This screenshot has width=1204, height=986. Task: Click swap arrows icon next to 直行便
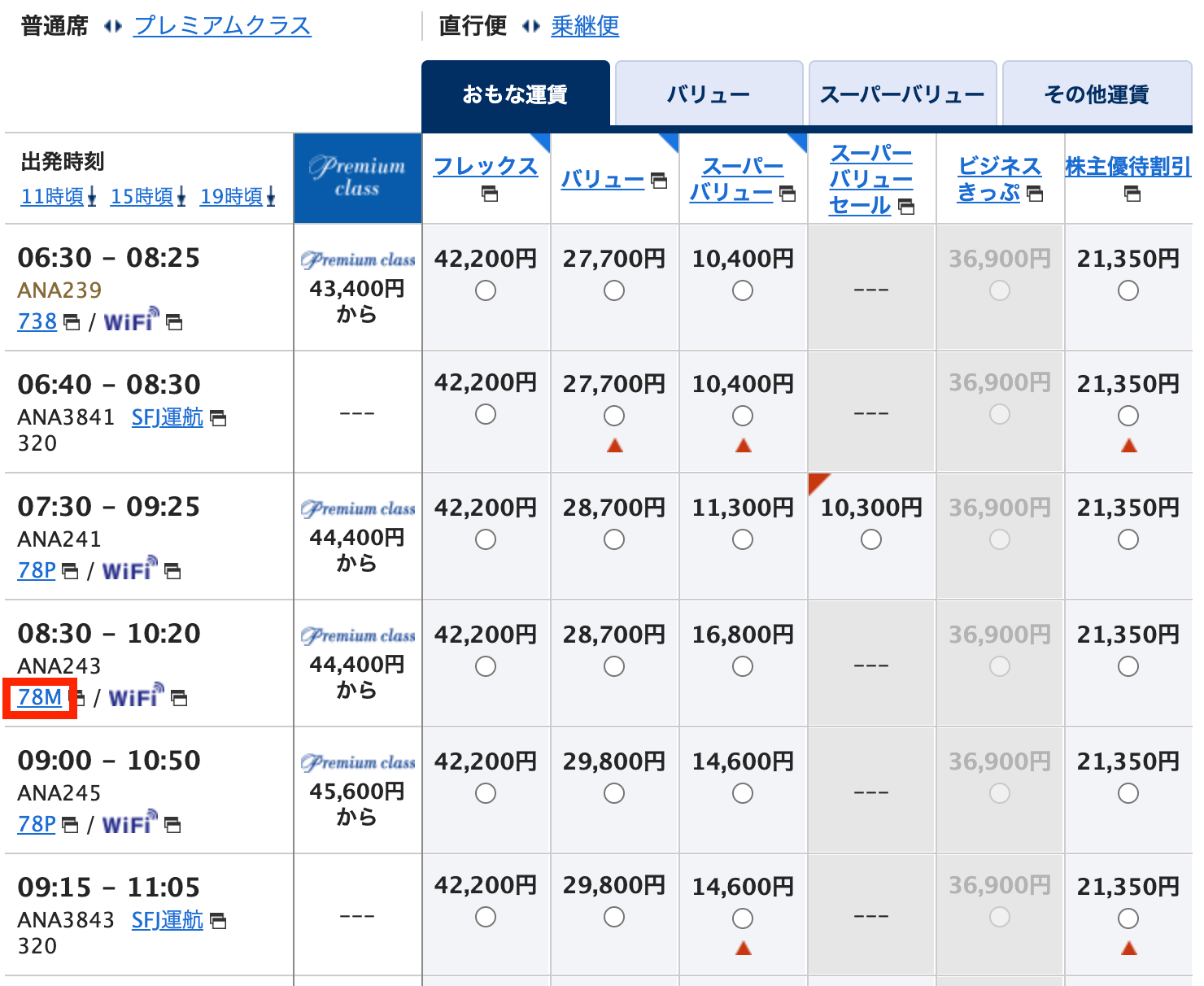tap(531, 27)
